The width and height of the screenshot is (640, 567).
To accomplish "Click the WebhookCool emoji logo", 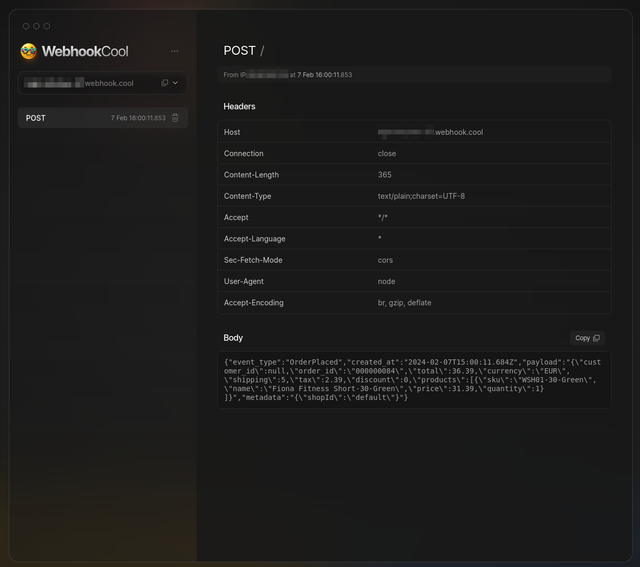I will [29, 51].
